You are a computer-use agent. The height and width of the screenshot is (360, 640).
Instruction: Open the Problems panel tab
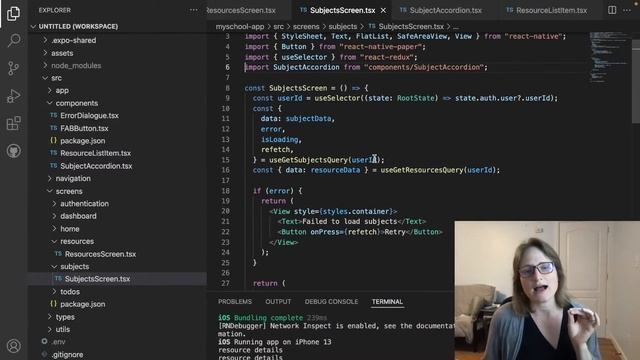[235, 302]
